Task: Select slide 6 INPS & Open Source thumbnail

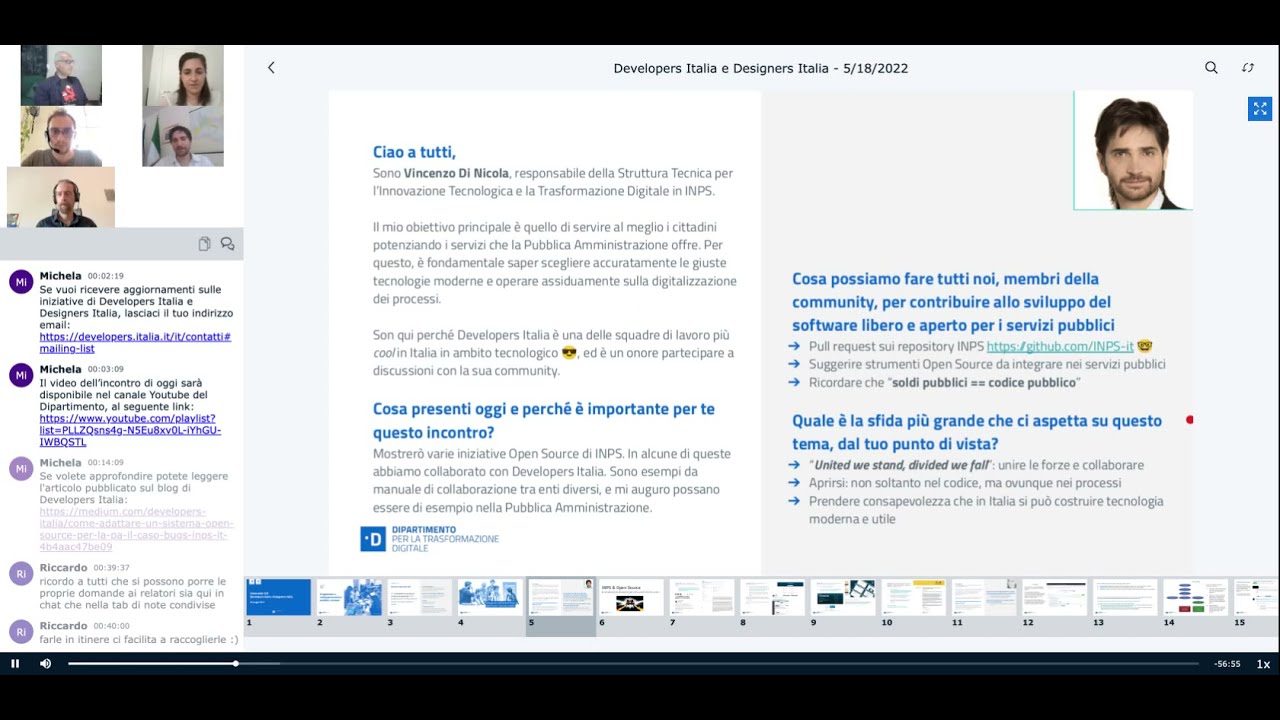Action: 631,597
